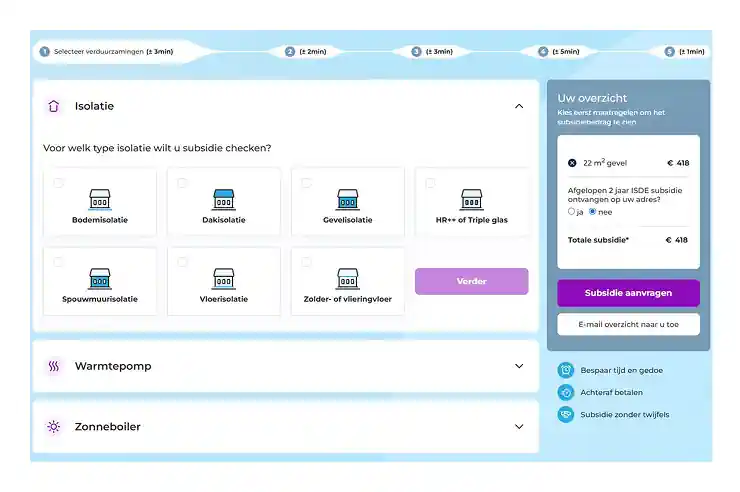740x492 pixels.
Task: Select the 'nee' radio button
Action: pos(593,211)
